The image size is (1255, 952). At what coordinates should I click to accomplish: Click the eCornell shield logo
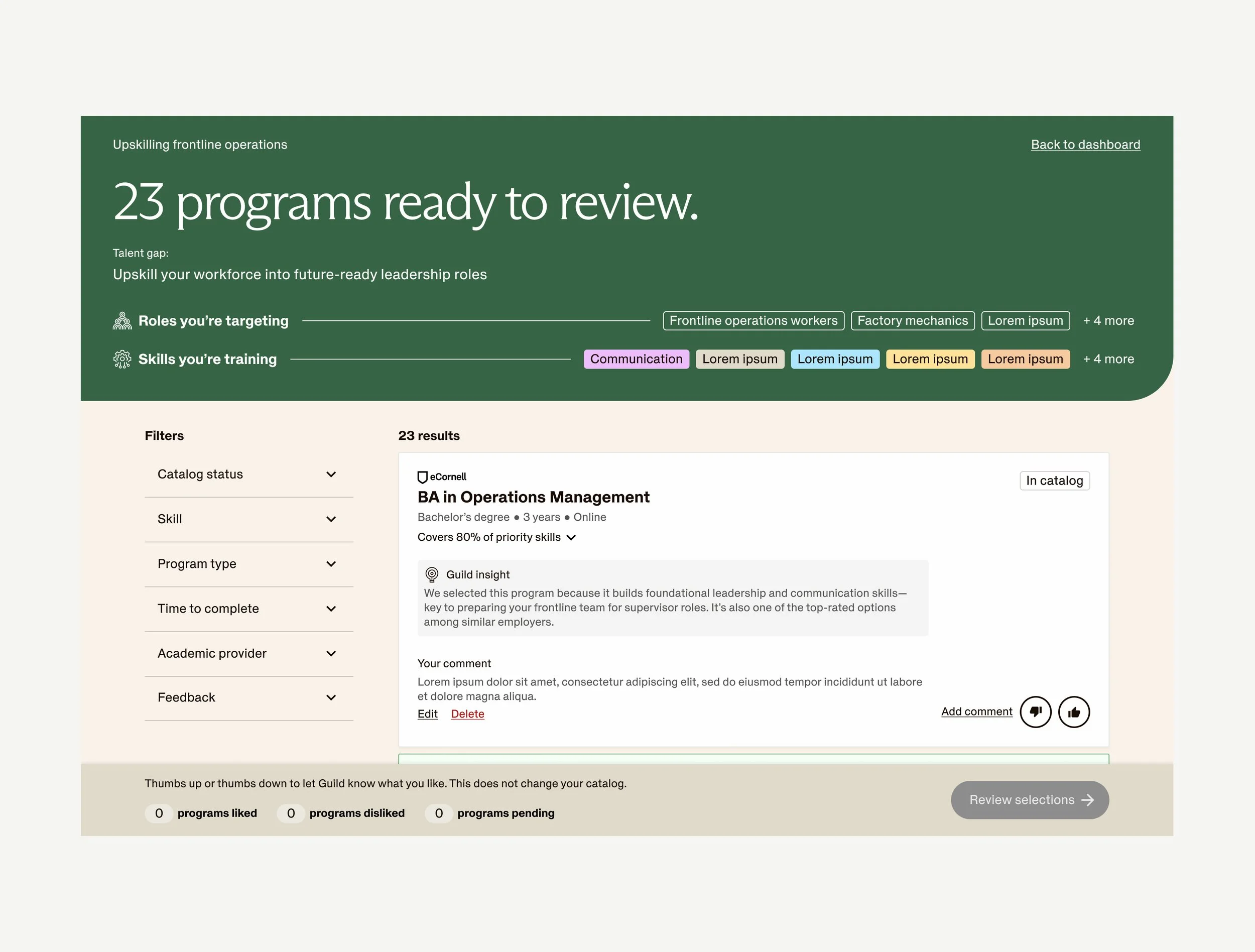422,477
